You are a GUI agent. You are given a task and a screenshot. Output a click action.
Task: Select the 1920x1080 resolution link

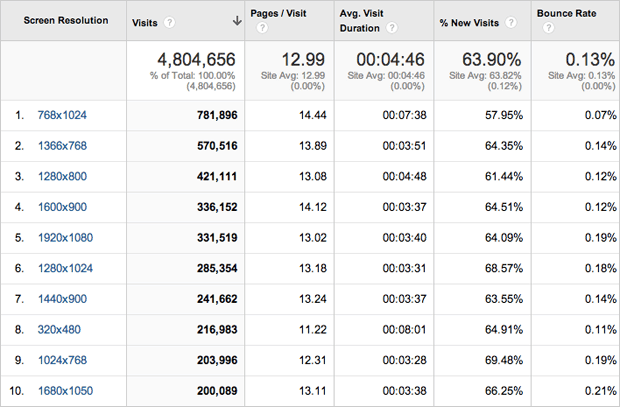pyautogui.click(x=65, y=238)
